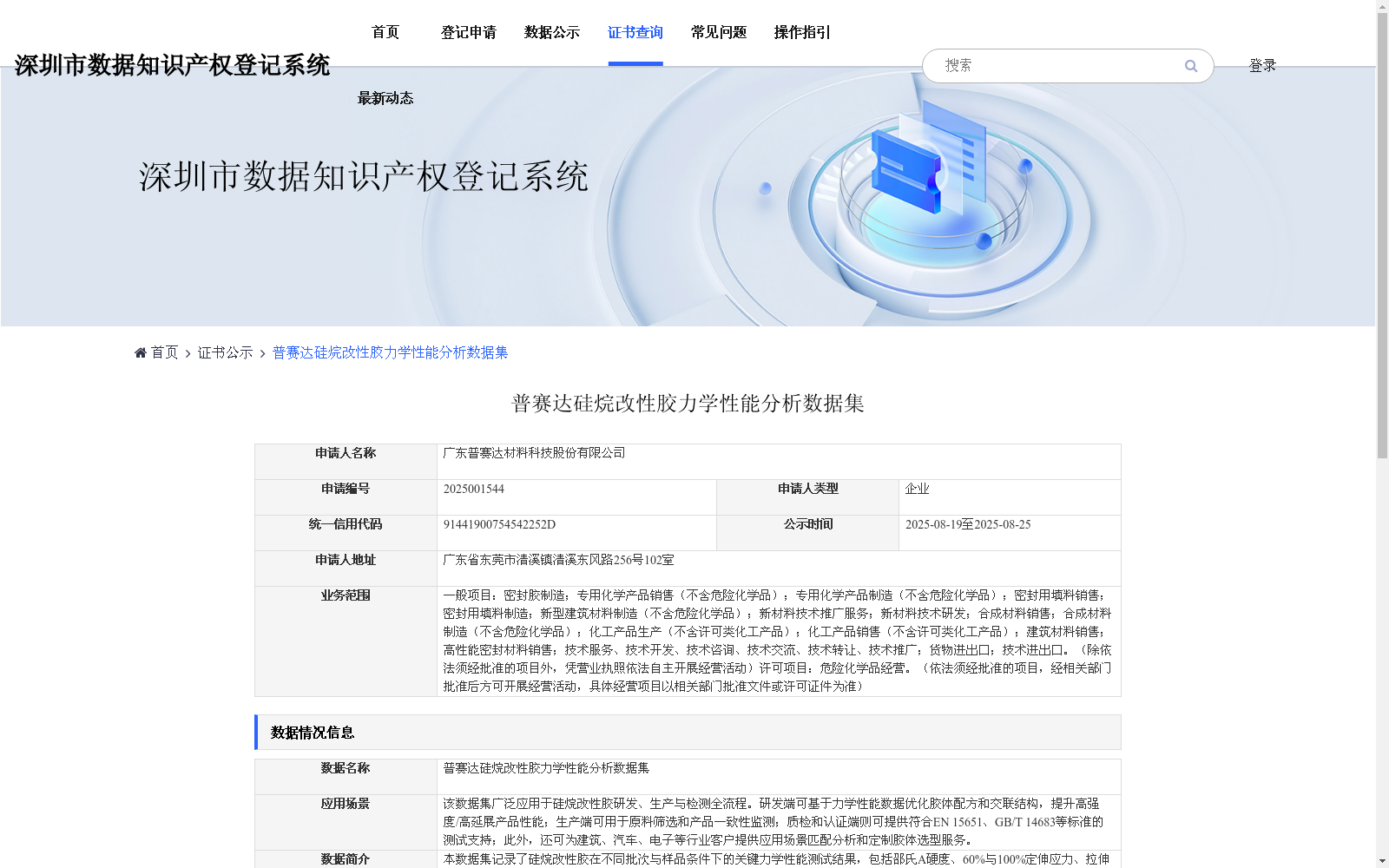The width and height of the screenshot is (1389, 868).
Task: Select application number 2025001544
Action: click(474, 489)
